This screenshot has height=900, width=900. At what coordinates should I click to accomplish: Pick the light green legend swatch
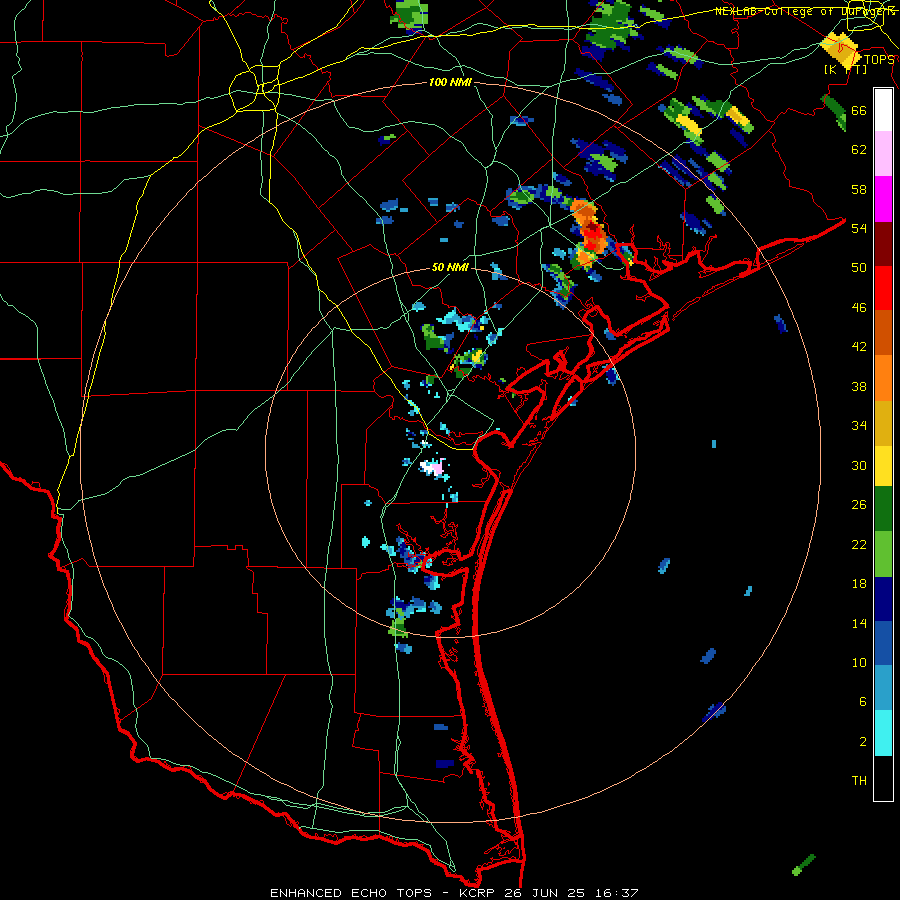pyautogui.click(x=883, y=554)
